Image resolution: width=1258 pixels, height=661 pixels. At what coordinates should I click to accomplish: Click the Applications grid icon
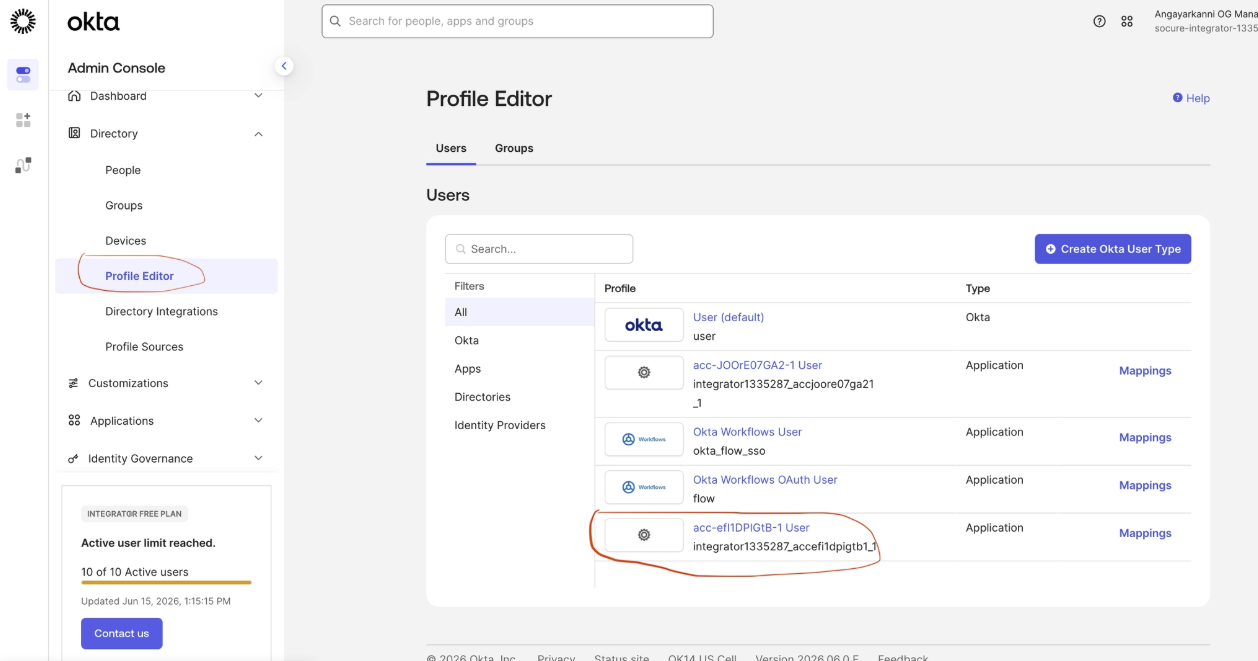74,420
